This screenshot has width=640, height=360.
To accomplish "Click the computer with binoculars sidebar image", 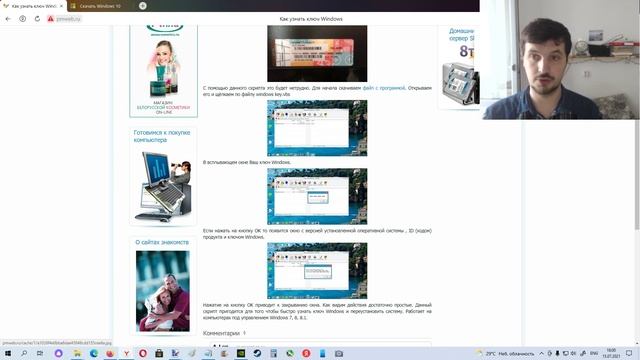I will coord(162,186).
